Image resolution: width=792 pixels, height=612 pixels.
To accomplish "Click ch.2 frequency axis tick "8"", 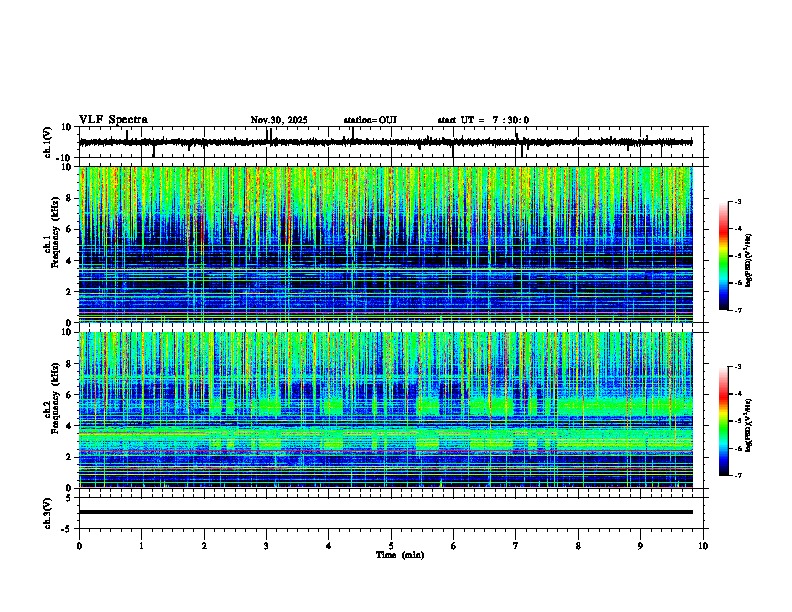I will tap(69, 364).
